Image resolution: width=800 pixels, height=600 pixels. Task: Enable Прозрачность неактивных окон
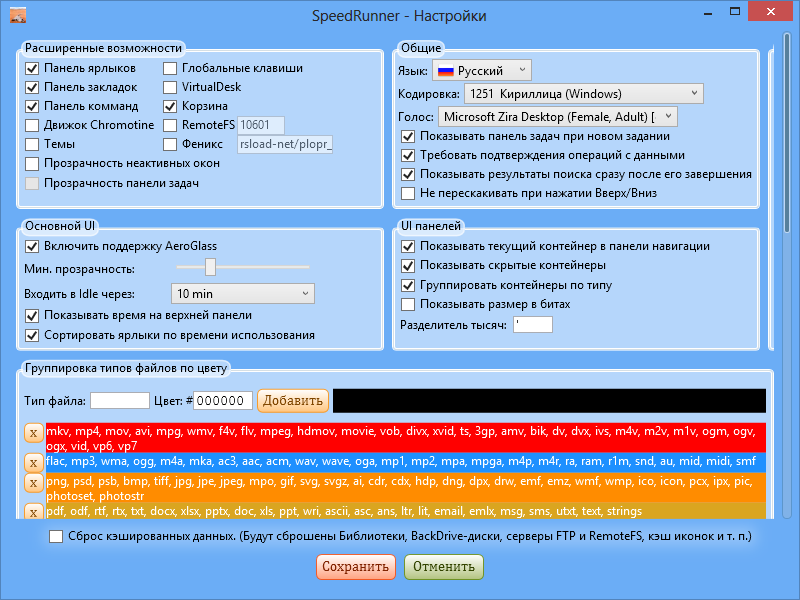pos(32,164)
